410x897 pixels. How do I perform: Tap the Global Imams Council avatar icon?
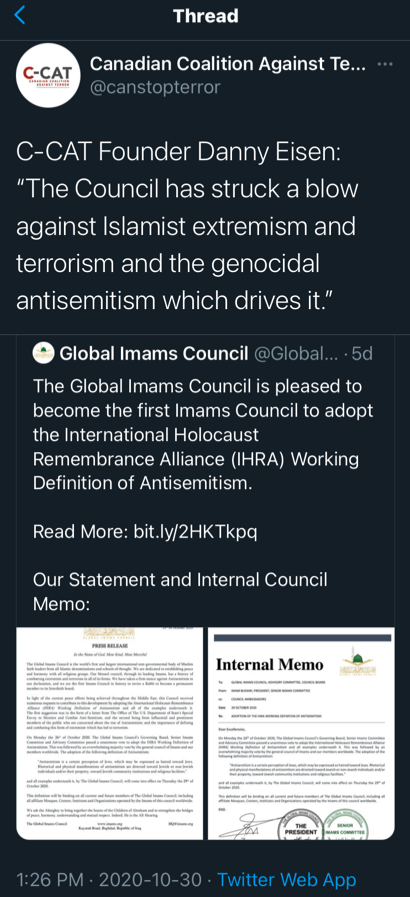[x=43, y=353]
